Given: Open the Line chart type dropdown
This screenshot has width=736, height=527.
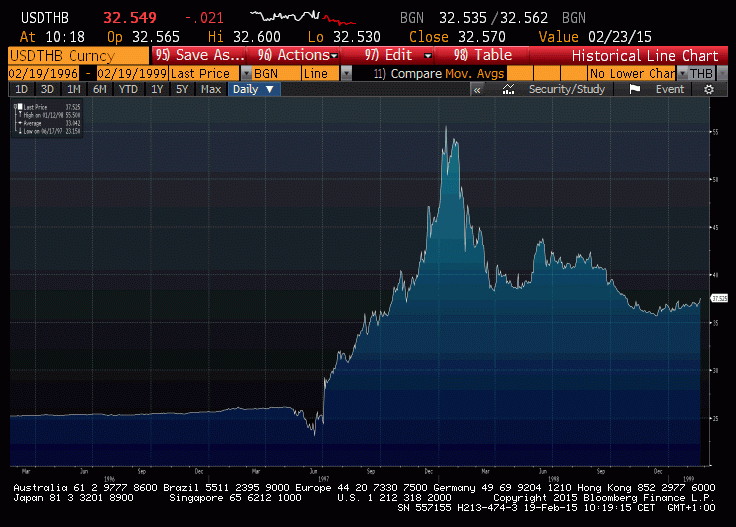Looking at the screenshot, I should (346, 74).
